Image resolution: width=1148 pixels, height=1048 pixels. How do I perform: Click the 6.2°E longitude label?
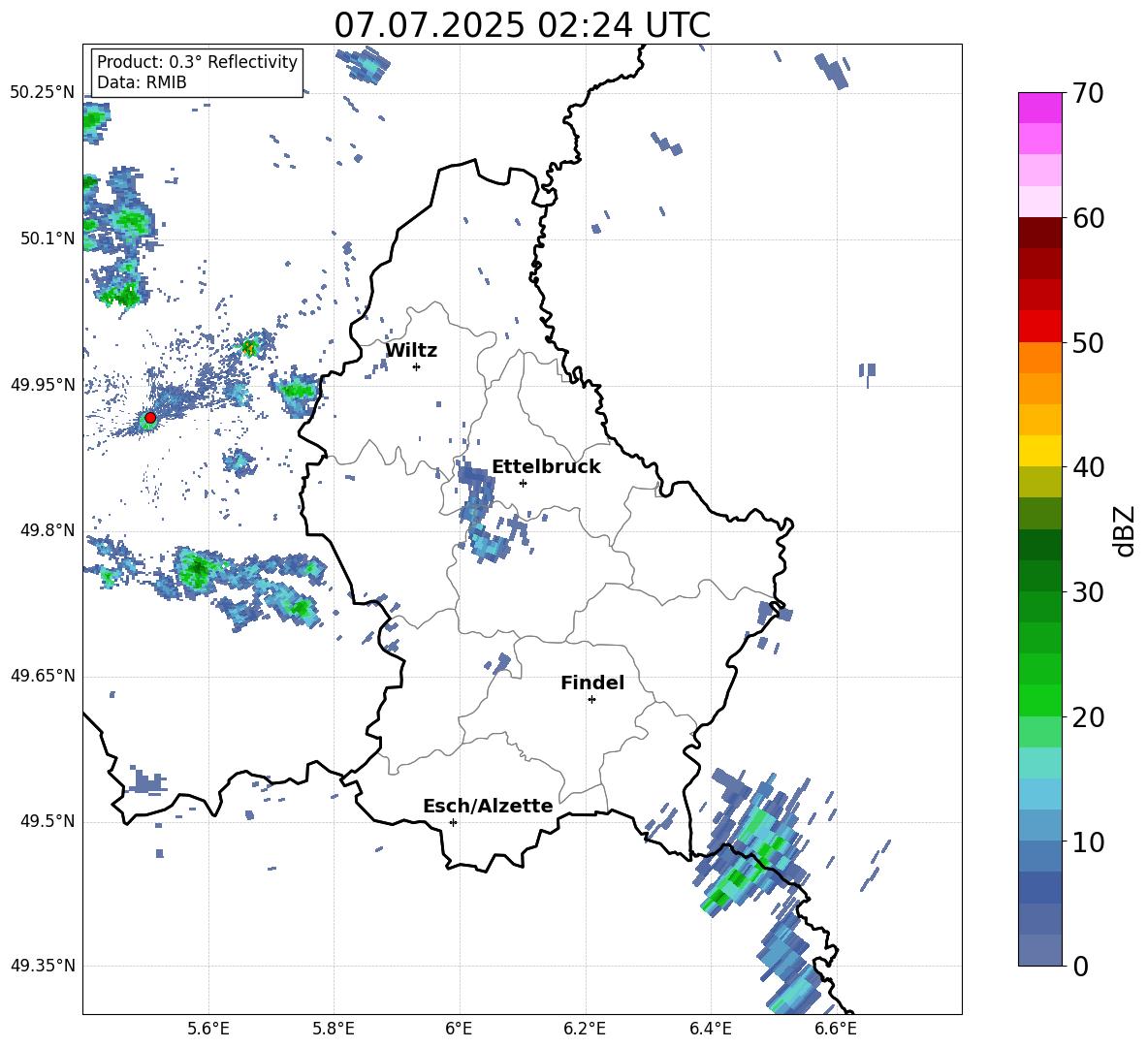585,1029
